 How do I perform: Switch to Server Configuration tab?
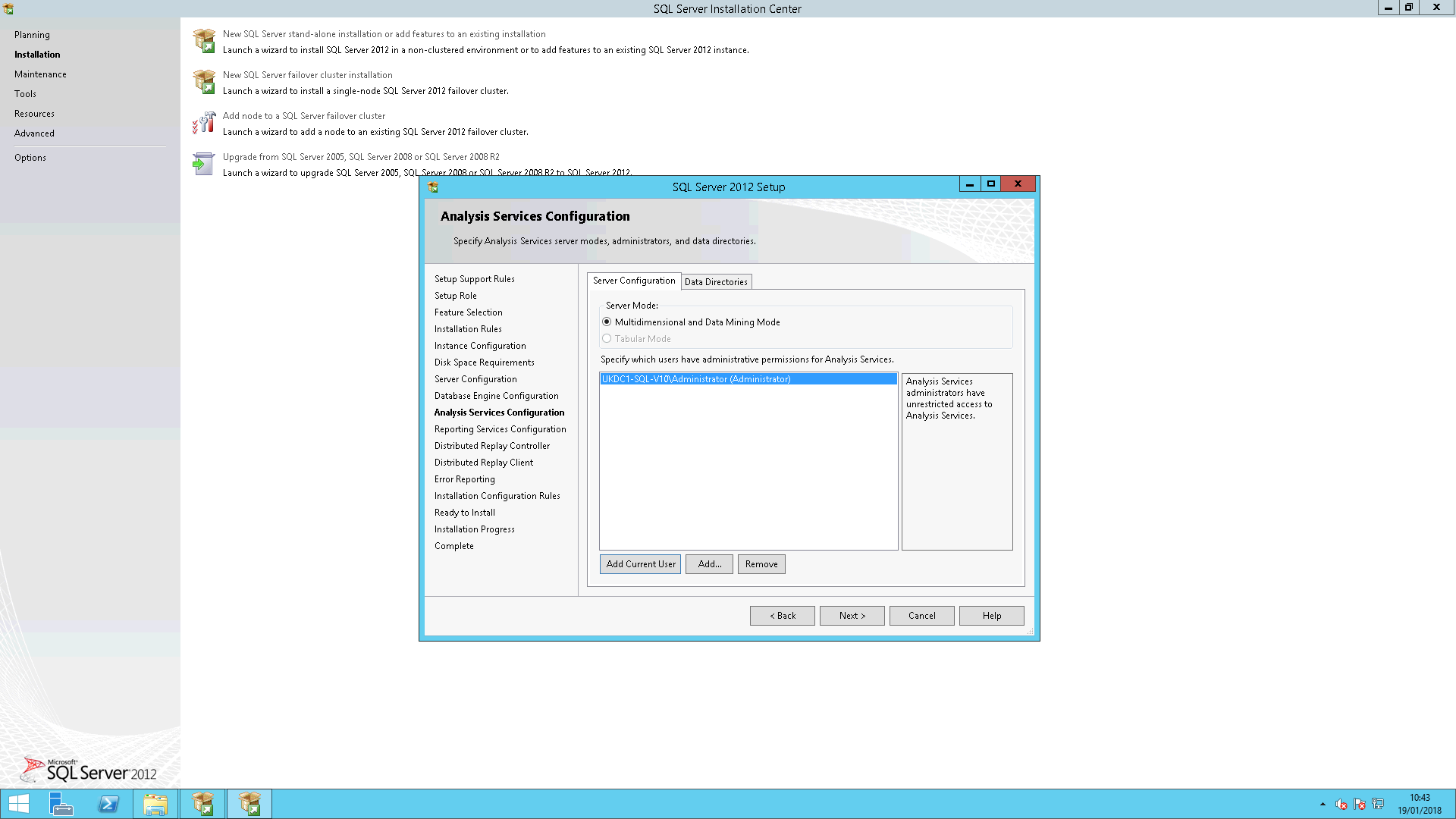(634, 281)
